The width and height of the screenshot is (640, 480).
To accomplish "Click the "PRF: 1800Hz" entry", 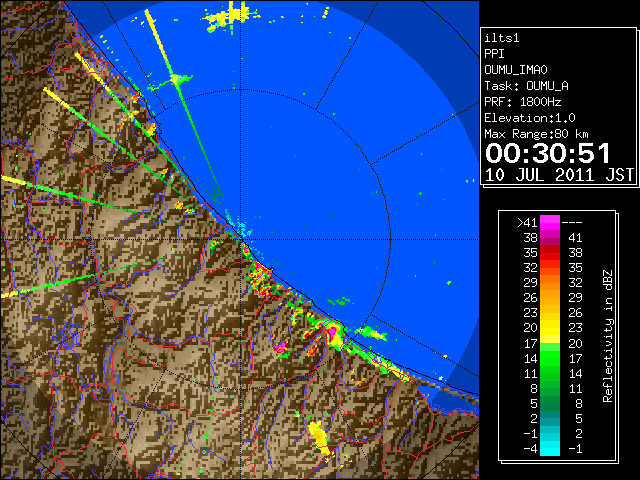I will point(523,102).
